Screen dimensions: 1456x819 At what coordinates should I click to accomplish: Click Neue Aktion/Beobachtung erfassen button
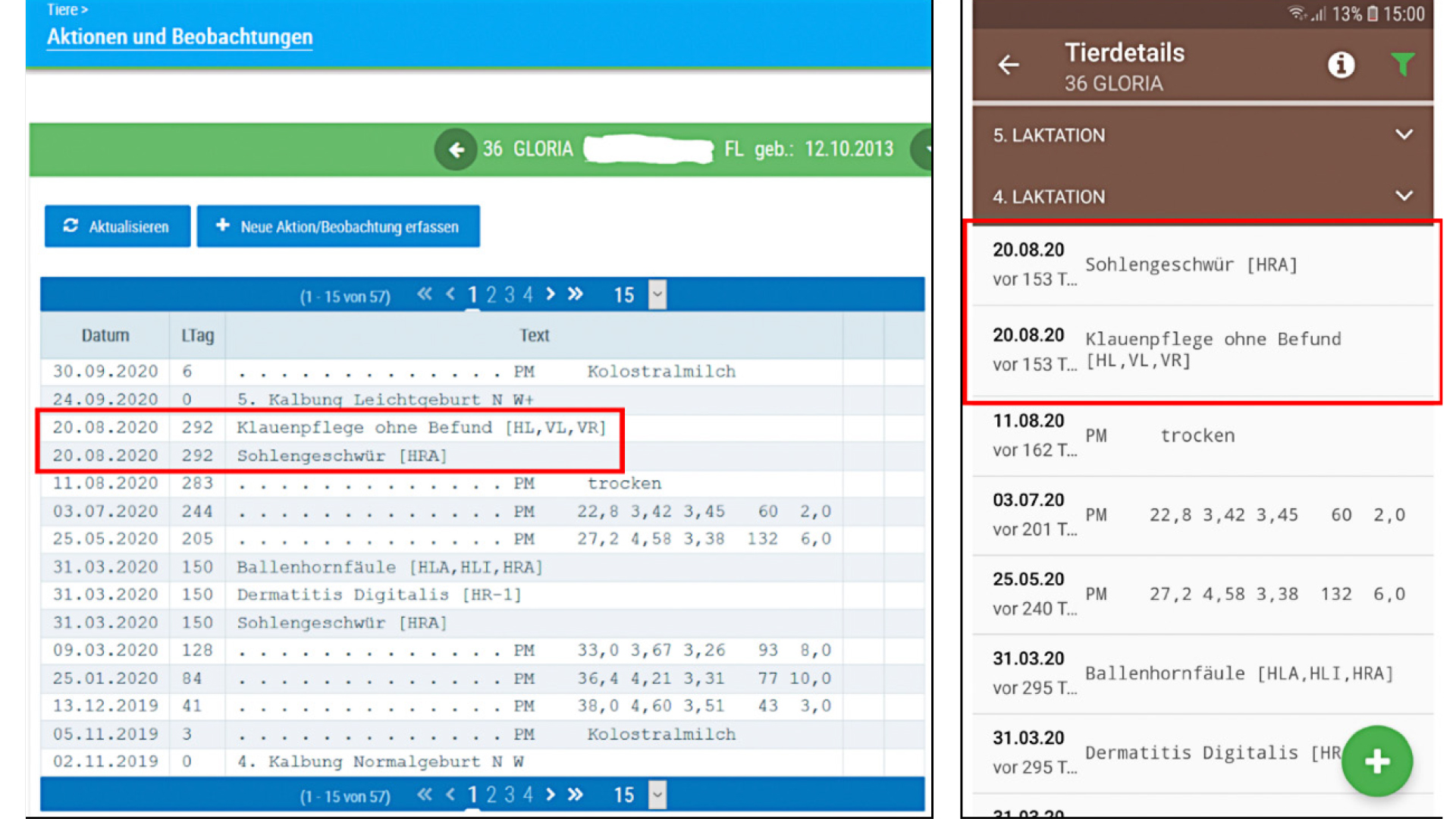tap(338, 226)
